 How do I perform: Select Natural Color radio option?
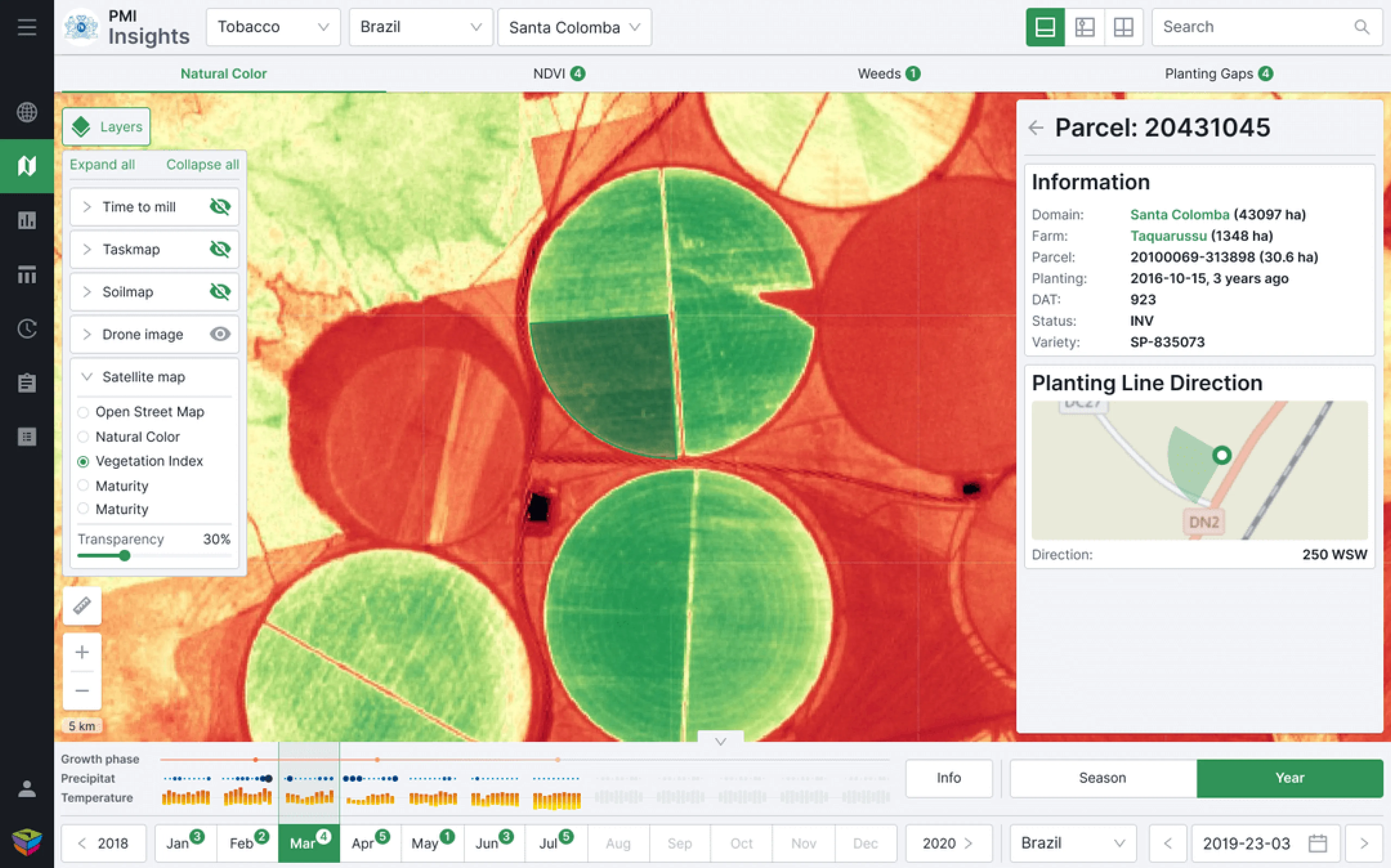[x=83, y=437]
